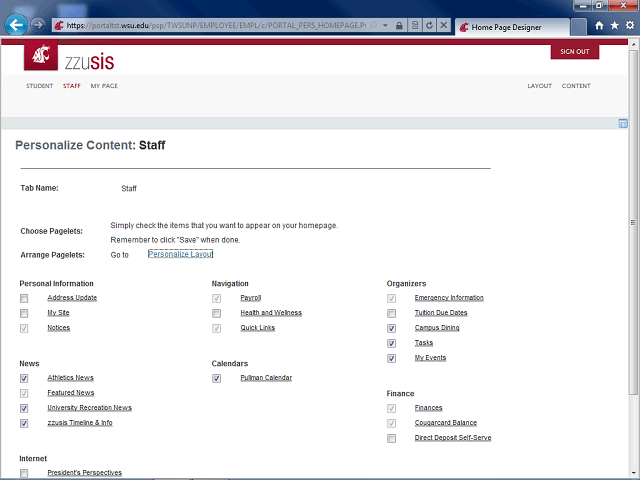Image resolution: width=640 pixels, height=480 pixels.
Task: Open the browser home page icon
Action: point(599,25)
